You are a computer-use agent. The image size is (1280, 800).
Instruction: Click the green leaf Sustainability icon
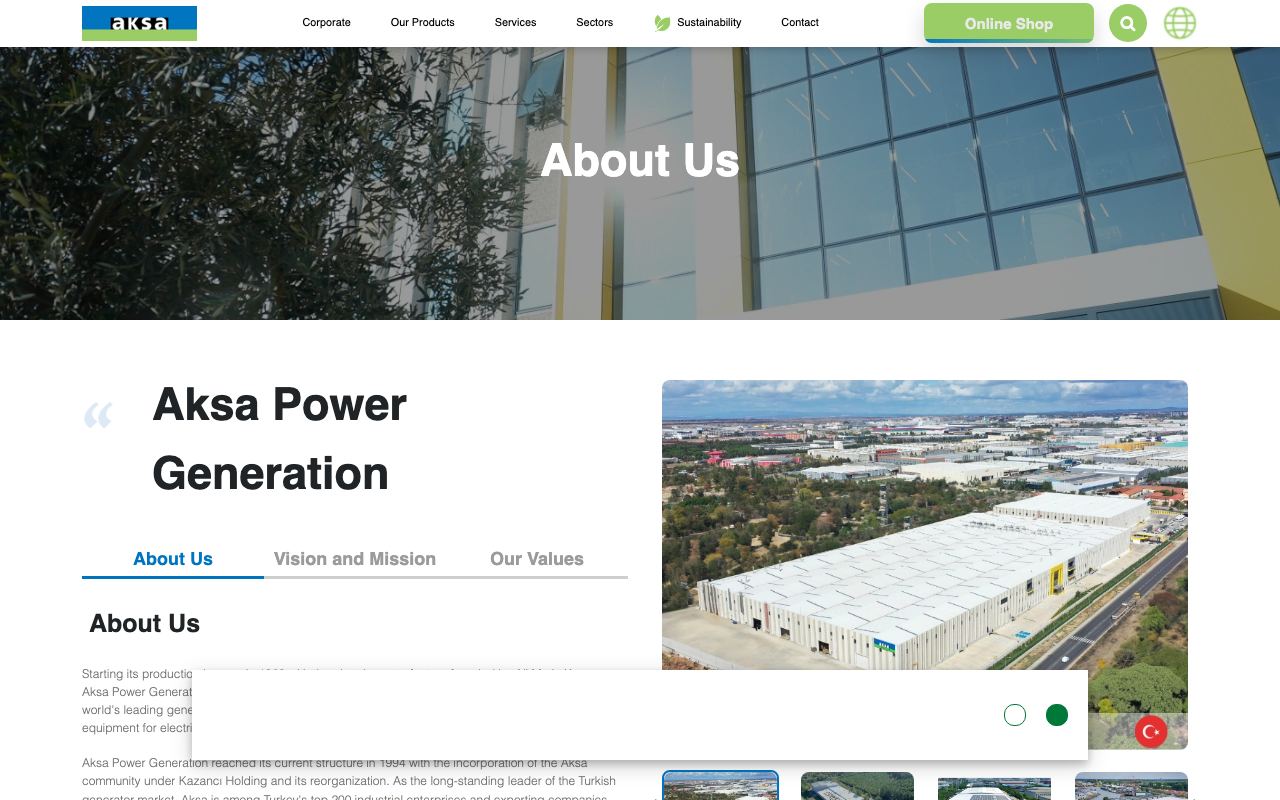pos(662,23)
